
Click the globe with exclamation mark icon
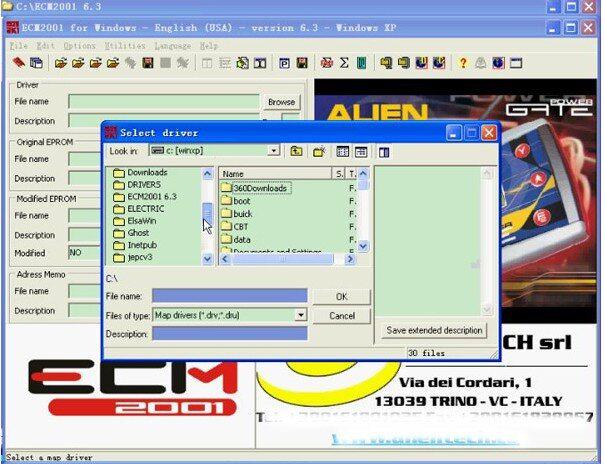click(x=421, y=63)
